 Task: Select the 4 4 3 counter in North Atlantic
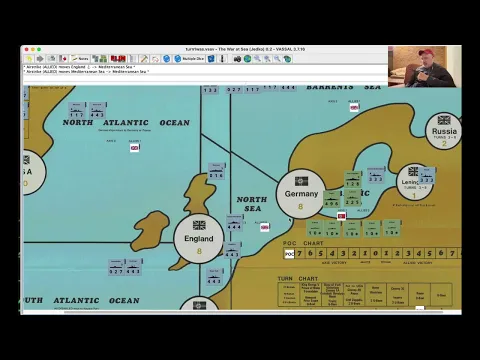(x=97, y=110)
